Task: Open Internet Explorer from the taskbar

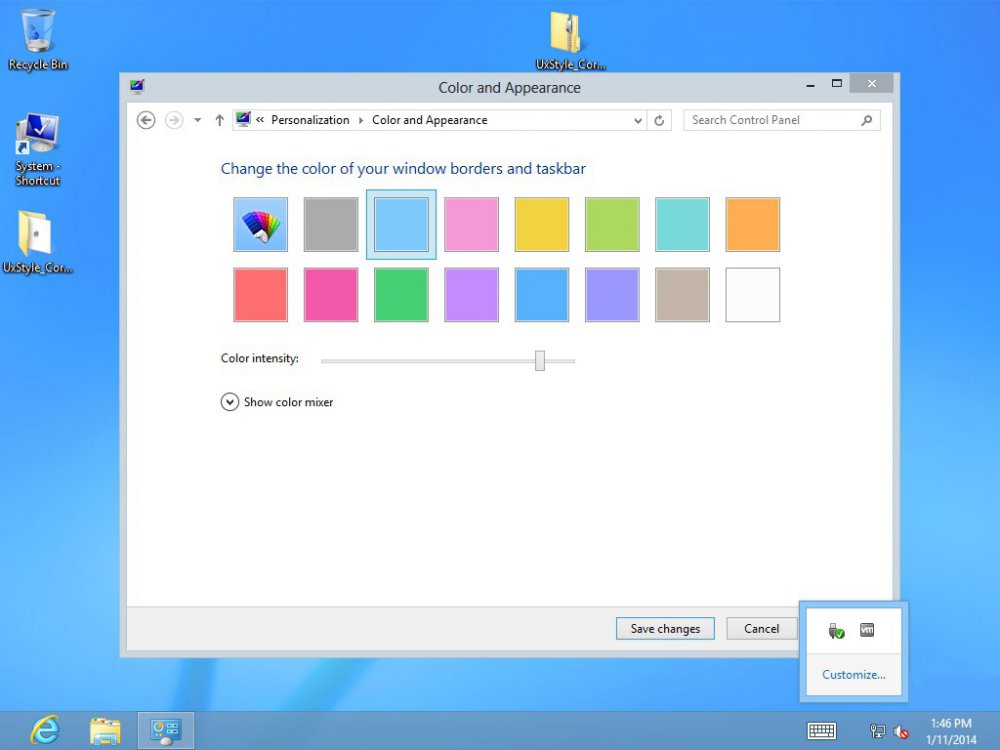Action: 44,730
